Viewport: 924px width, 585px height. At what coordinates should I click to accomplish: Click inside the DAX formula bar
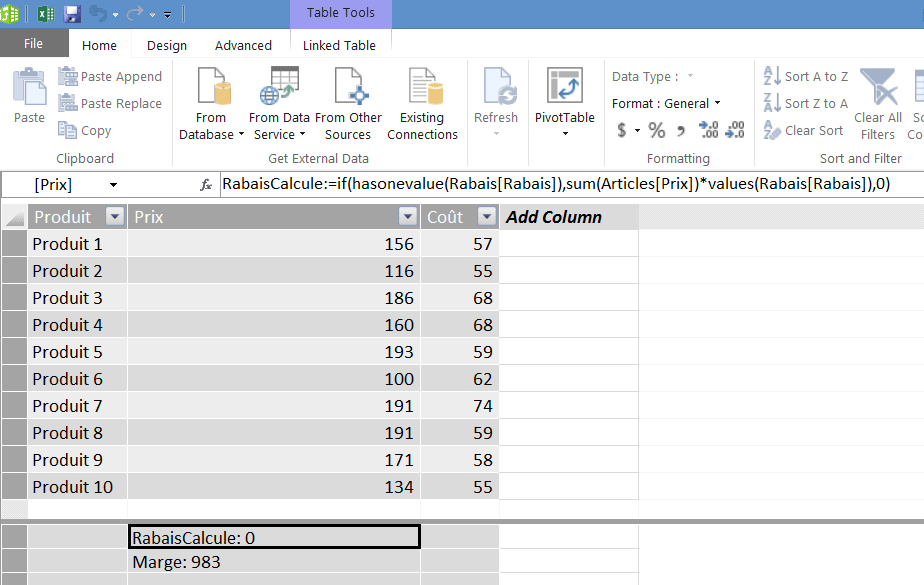coord(560,184)
